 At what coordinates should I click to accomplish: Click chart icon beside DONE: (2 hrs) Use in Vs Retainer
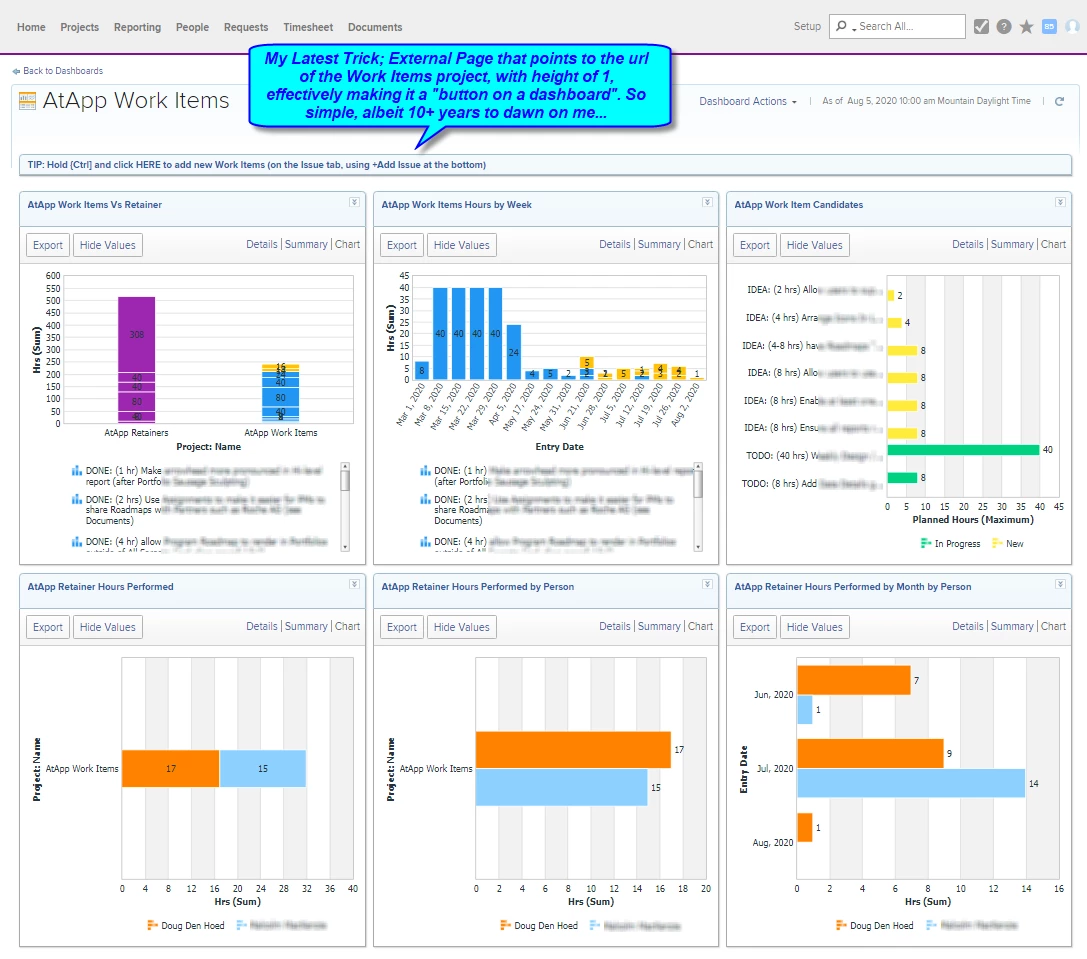[x=76, y=499]
